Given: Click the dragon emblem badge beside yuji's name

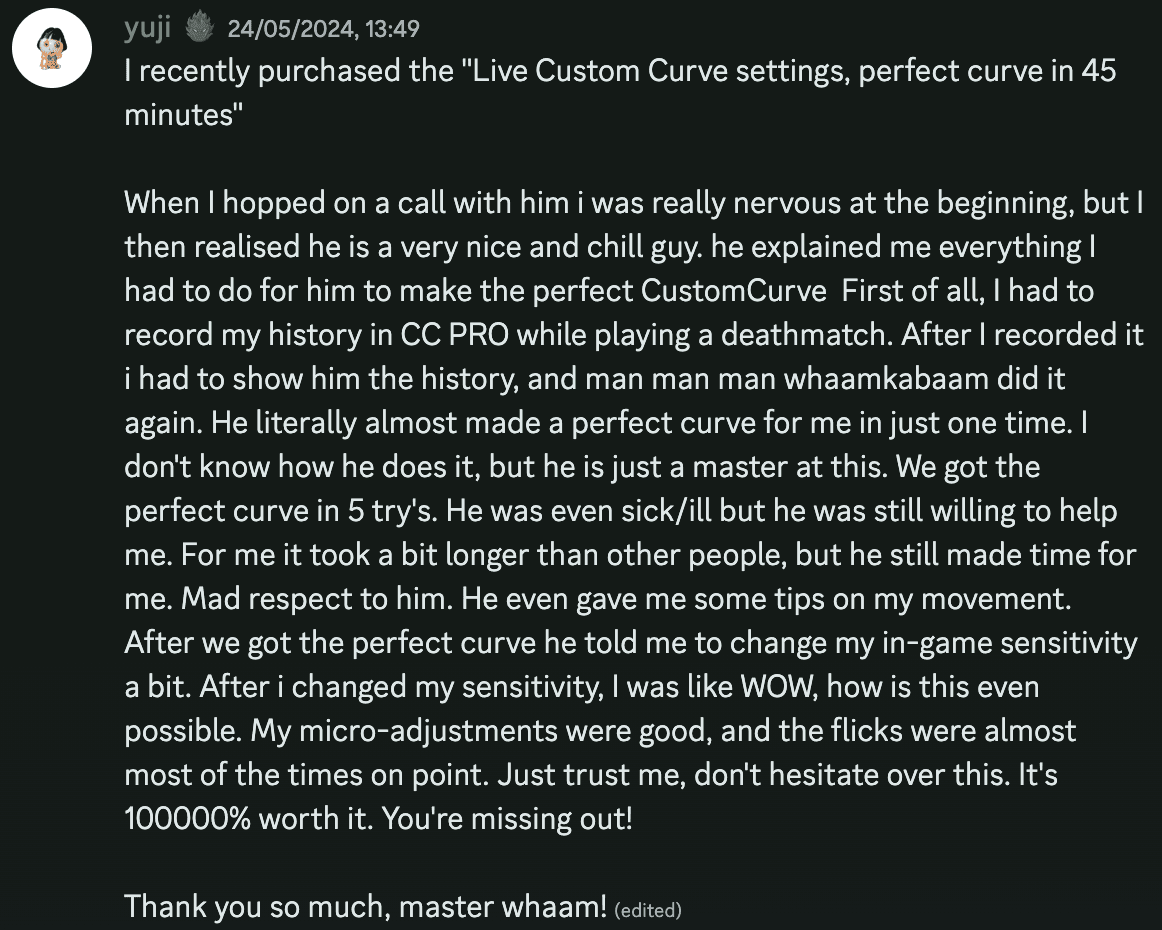Looking at the screenshot, I should coord(200,28).
